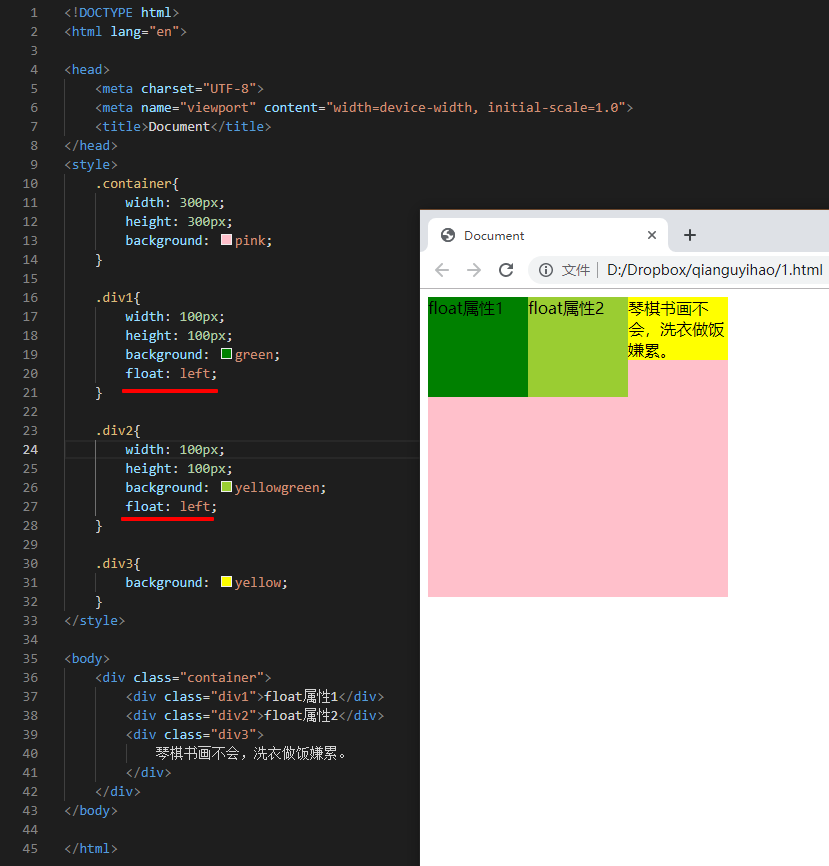Screen dimensions: 829x866
Task: Click the address bar URL 1.html
Action: pyautogui.click(x=715, y=270)
